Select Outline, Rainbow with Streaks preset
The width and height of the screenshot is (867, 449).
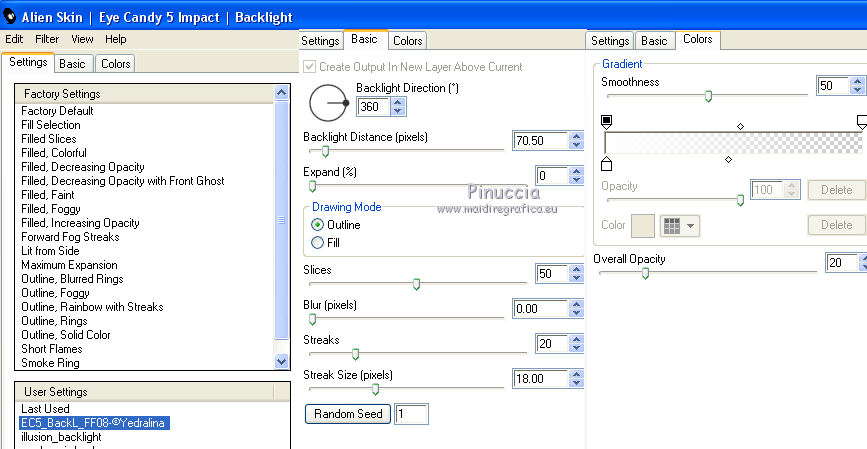click(92, 307)
